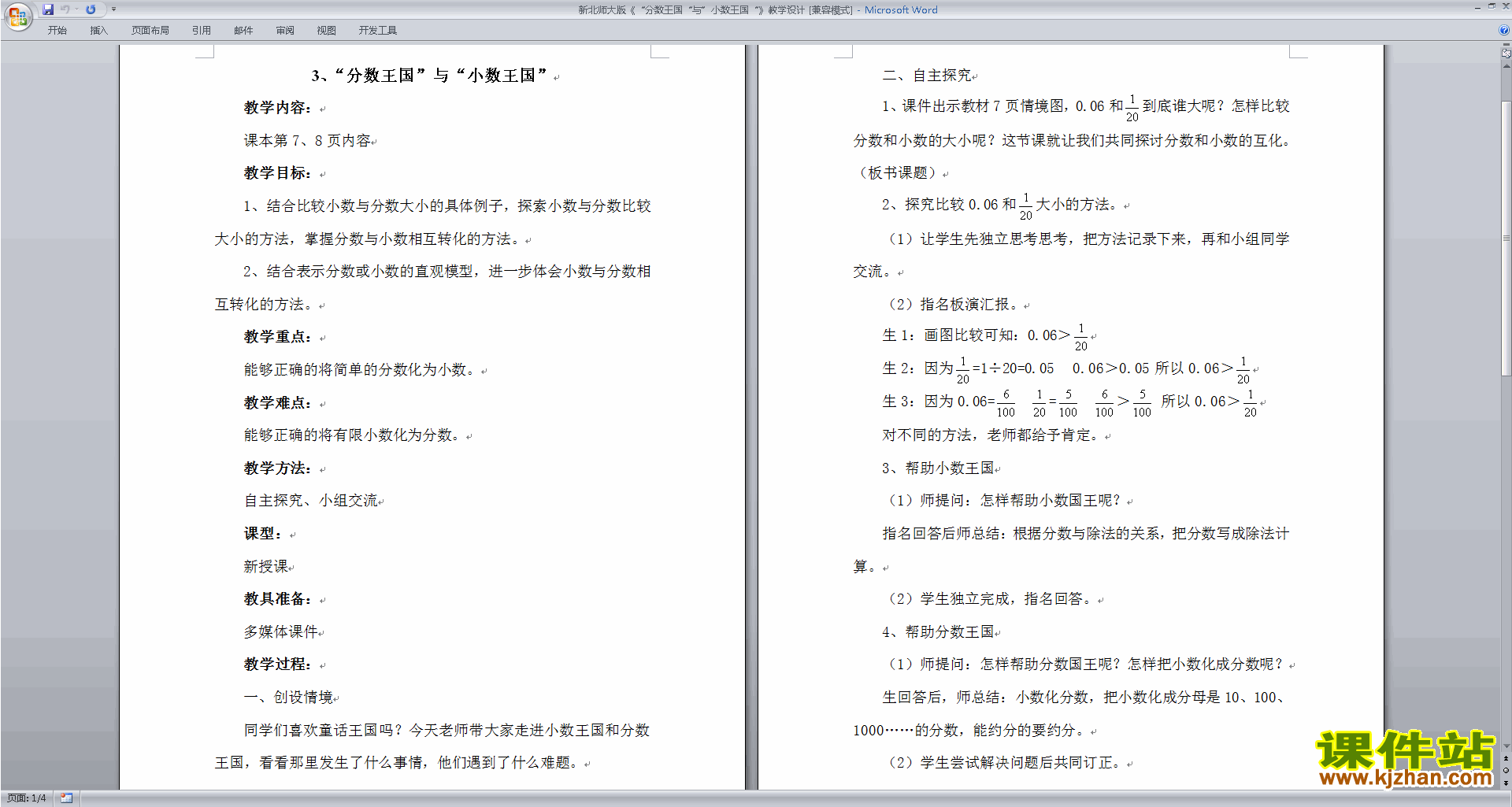The image size is (1512, 807).
Task: Click the text （板书课题）
Action: (x=898, y=173)
